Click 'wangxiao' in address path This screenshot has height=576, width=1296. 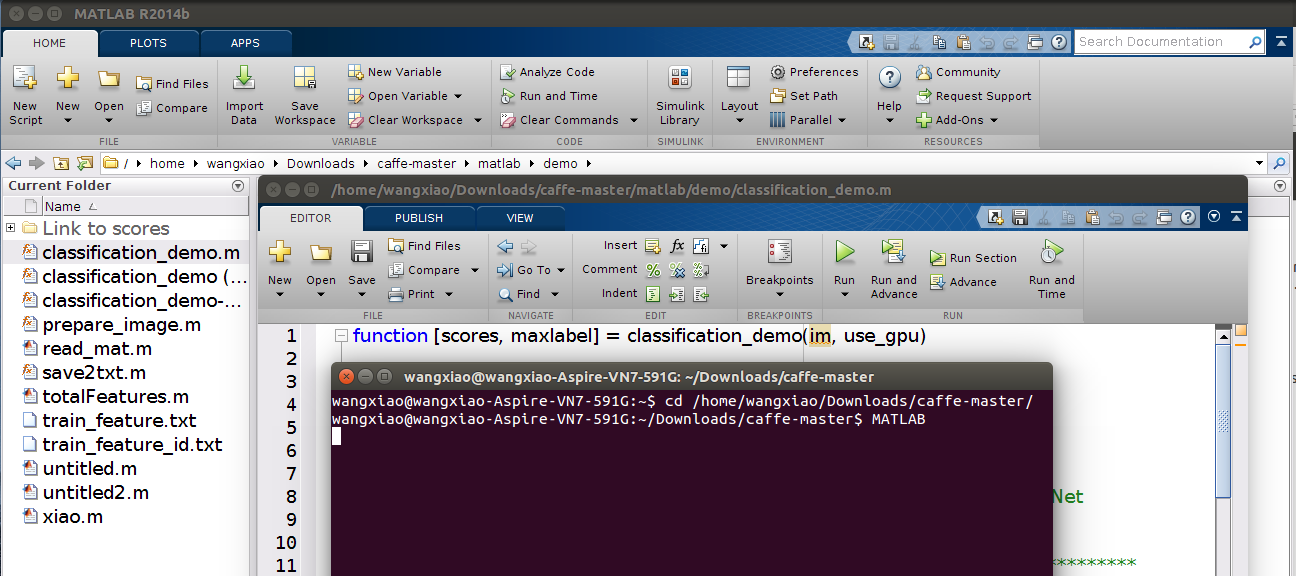tap(235, 163)
